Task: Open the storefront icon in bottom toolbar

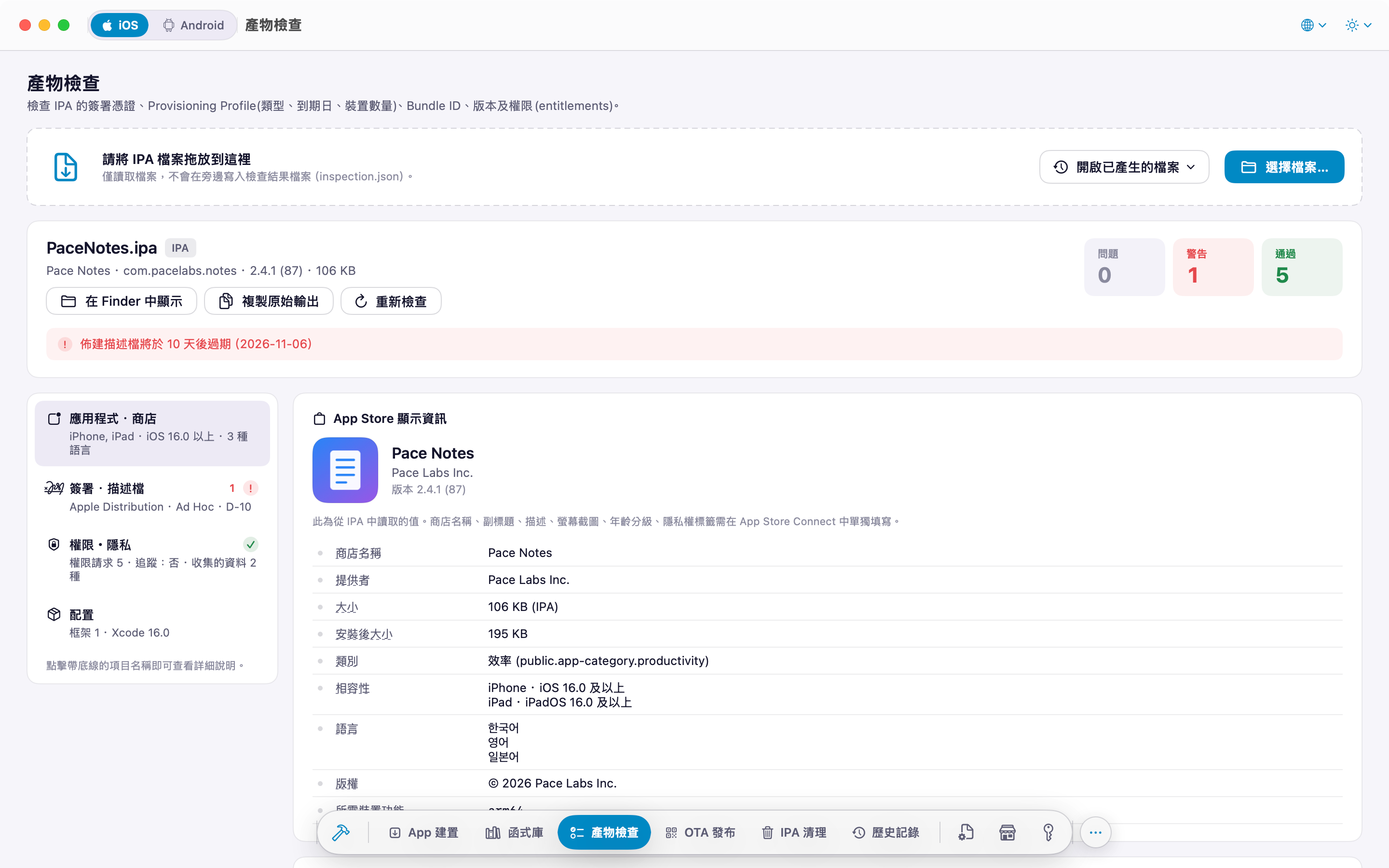Action: pyautogui.click(x=1008, y=832)
